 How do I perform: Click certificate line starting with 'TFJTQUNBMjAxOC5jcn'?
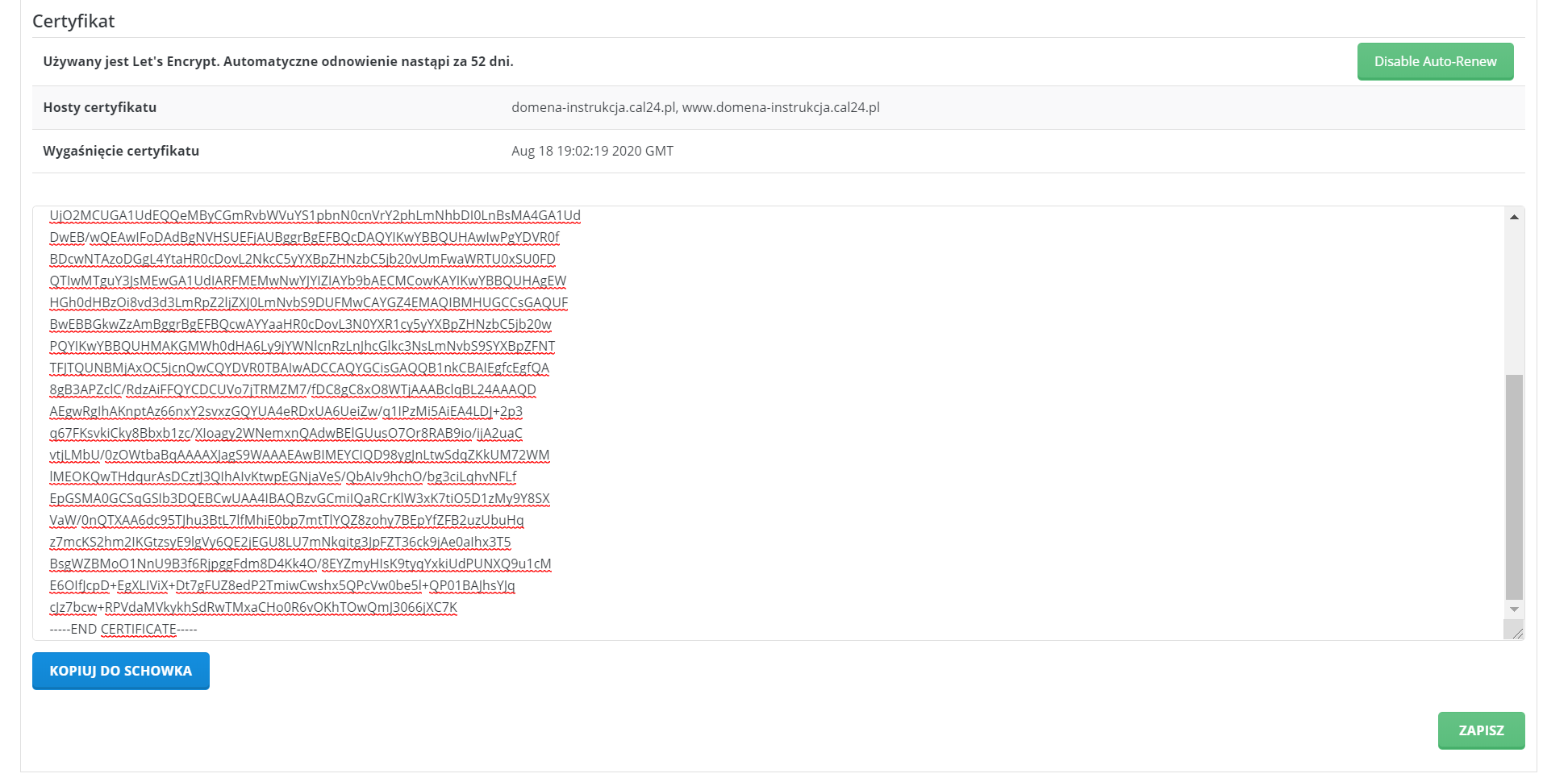[299, 368]
